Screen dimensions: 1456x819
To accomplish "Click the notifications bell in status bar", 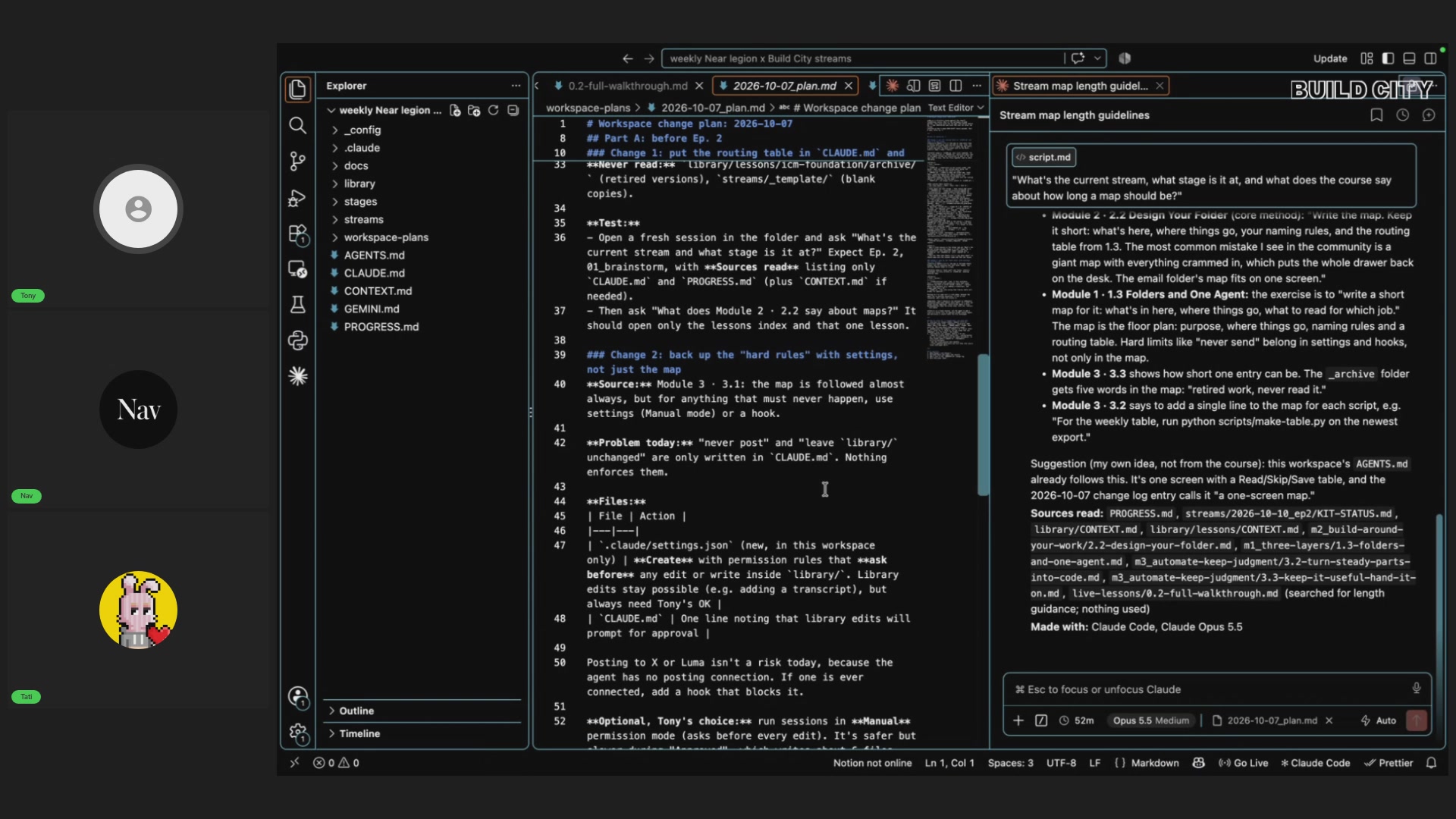I will coord(1431,763).
